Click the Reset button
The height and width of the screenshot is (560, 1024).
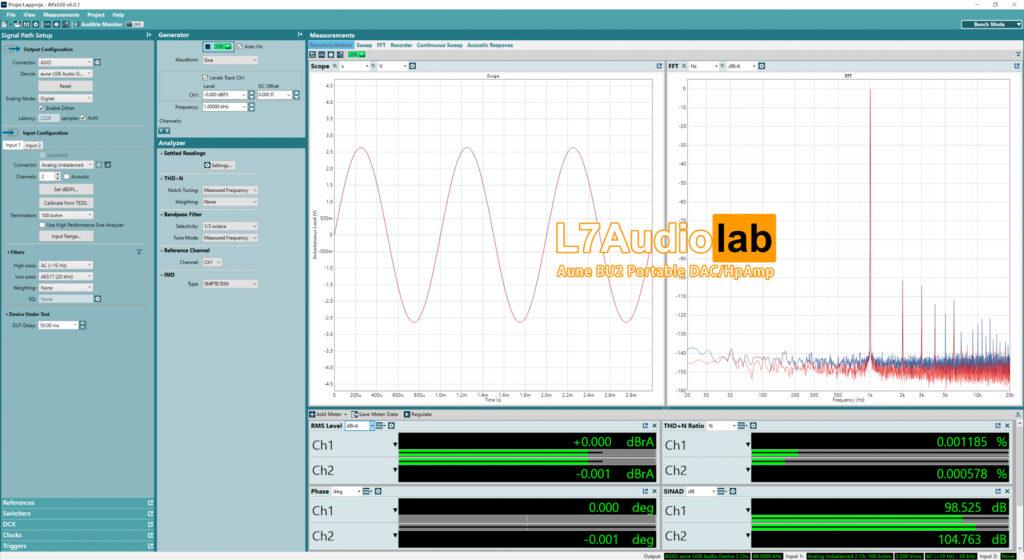tap(65, 86)
